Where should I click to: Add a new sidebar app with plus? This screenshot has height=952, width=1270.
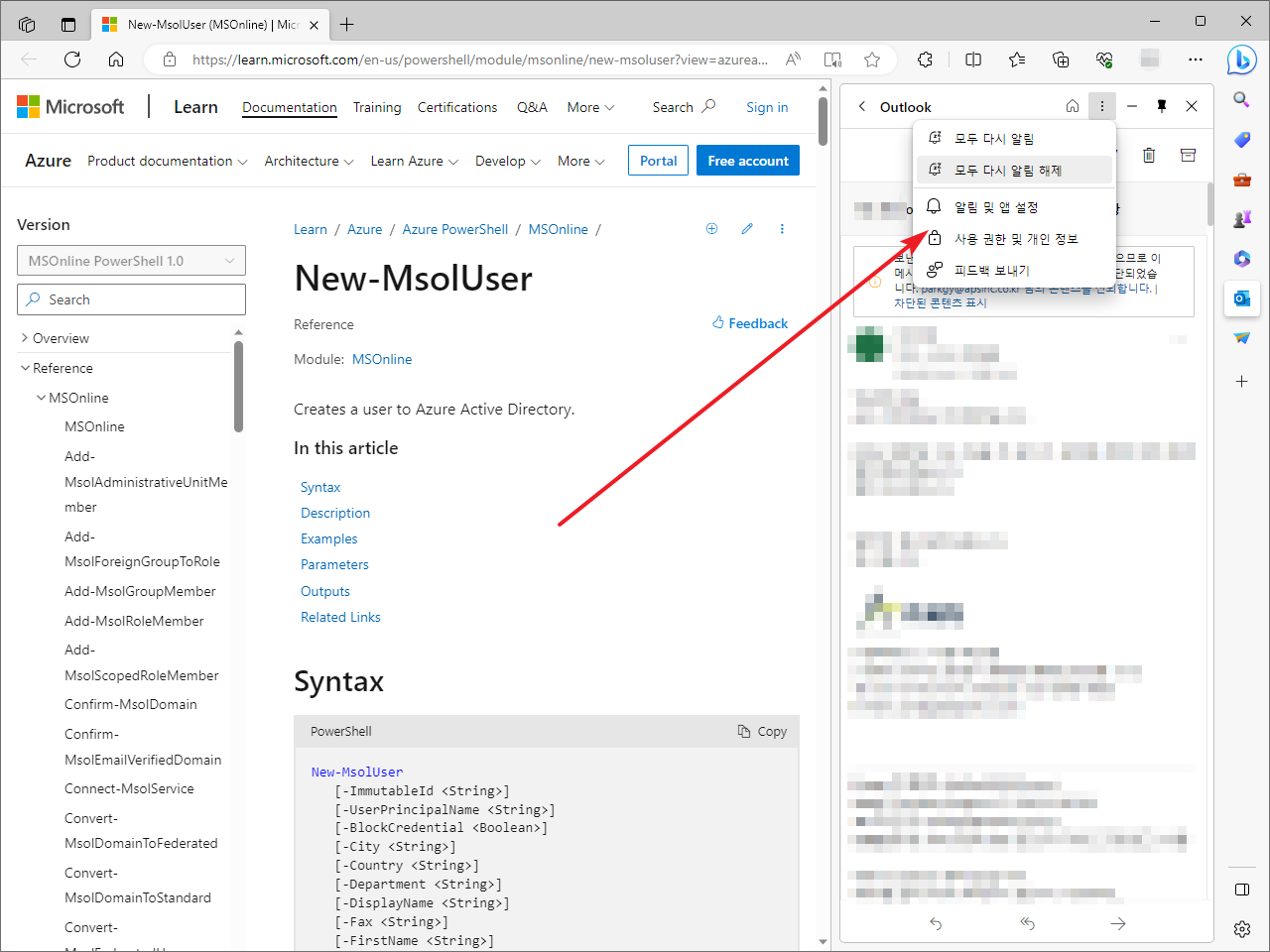tap(1241, 381)
